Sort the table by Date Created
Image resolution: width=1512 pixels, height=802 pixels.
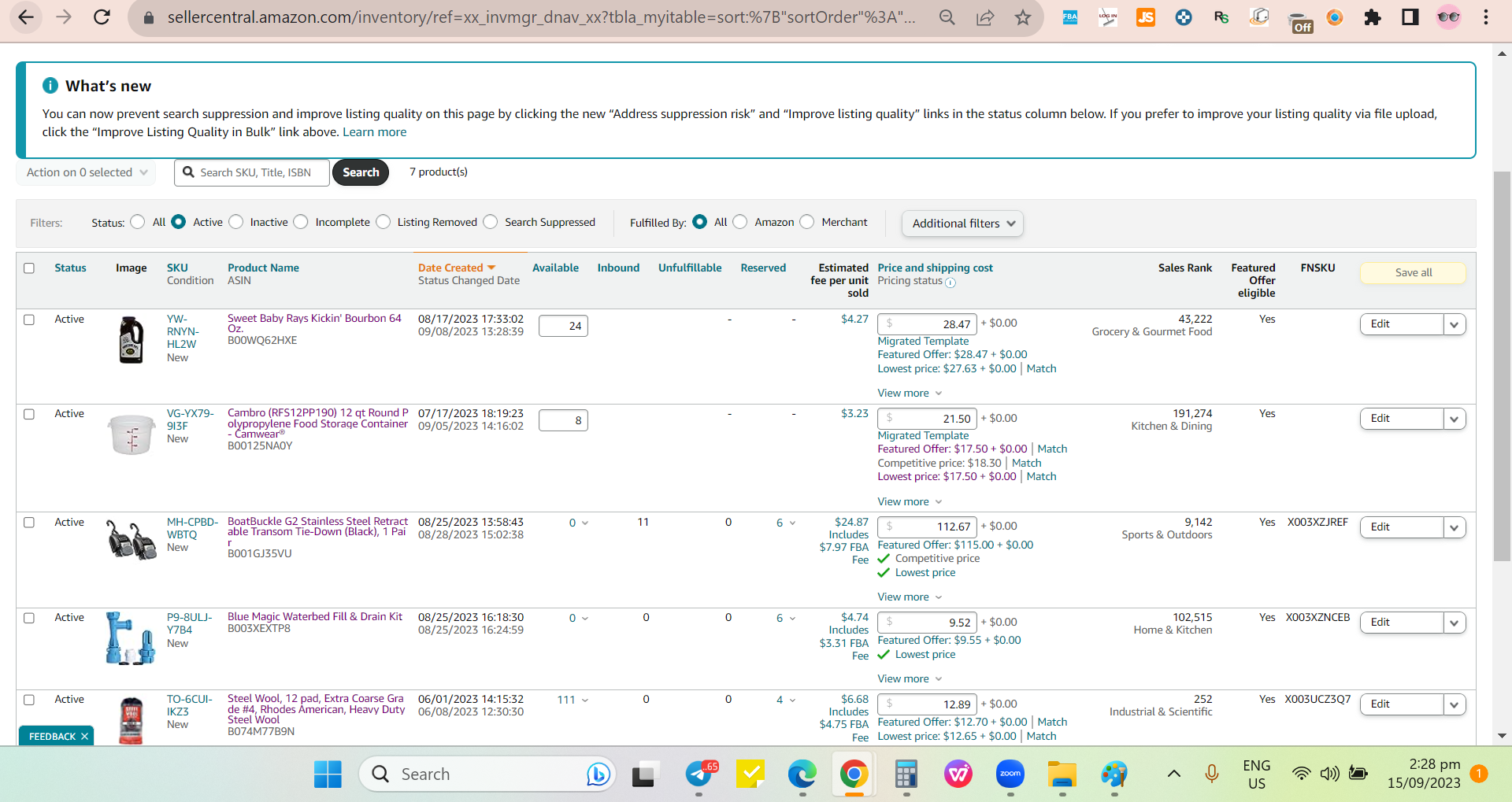pos(457,268)
